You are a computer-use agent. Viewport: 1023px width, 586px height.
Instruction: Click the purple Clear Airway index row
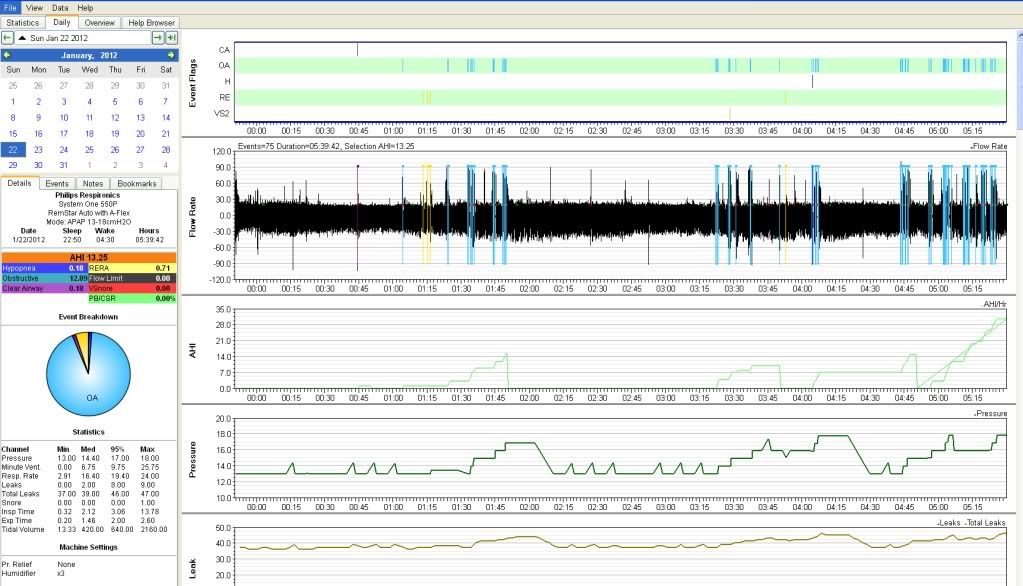(44, 288)
